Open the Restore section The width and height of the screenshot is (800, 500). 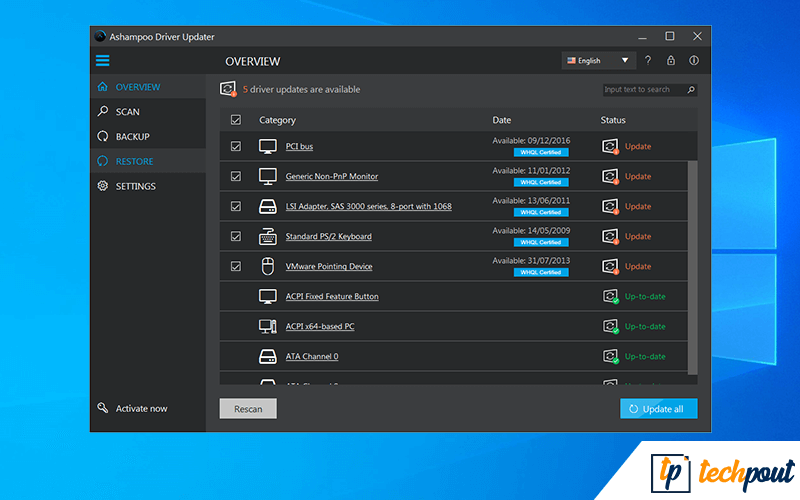148,161
